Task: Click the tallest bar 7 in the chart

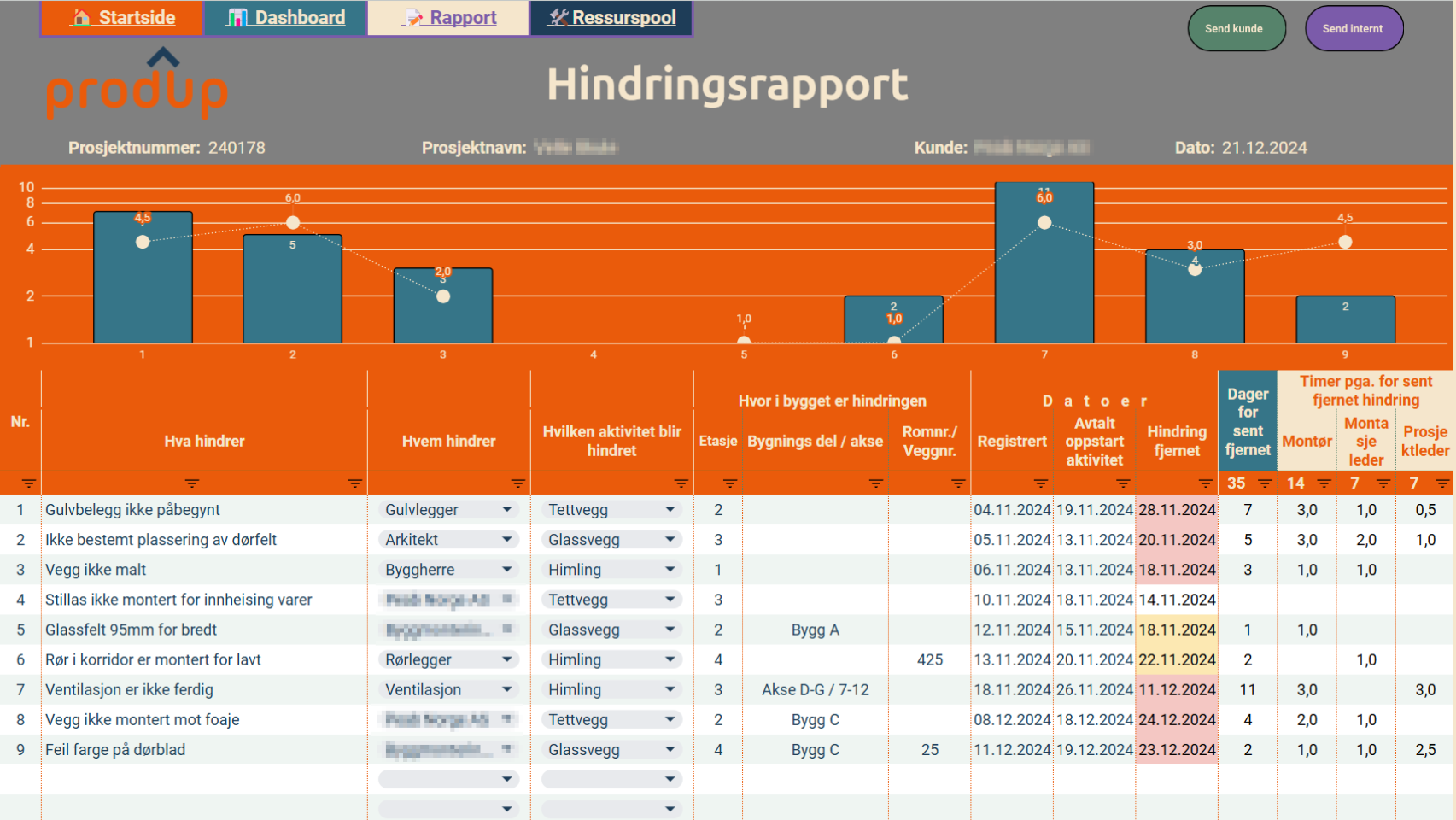Action: [1044, 262]
